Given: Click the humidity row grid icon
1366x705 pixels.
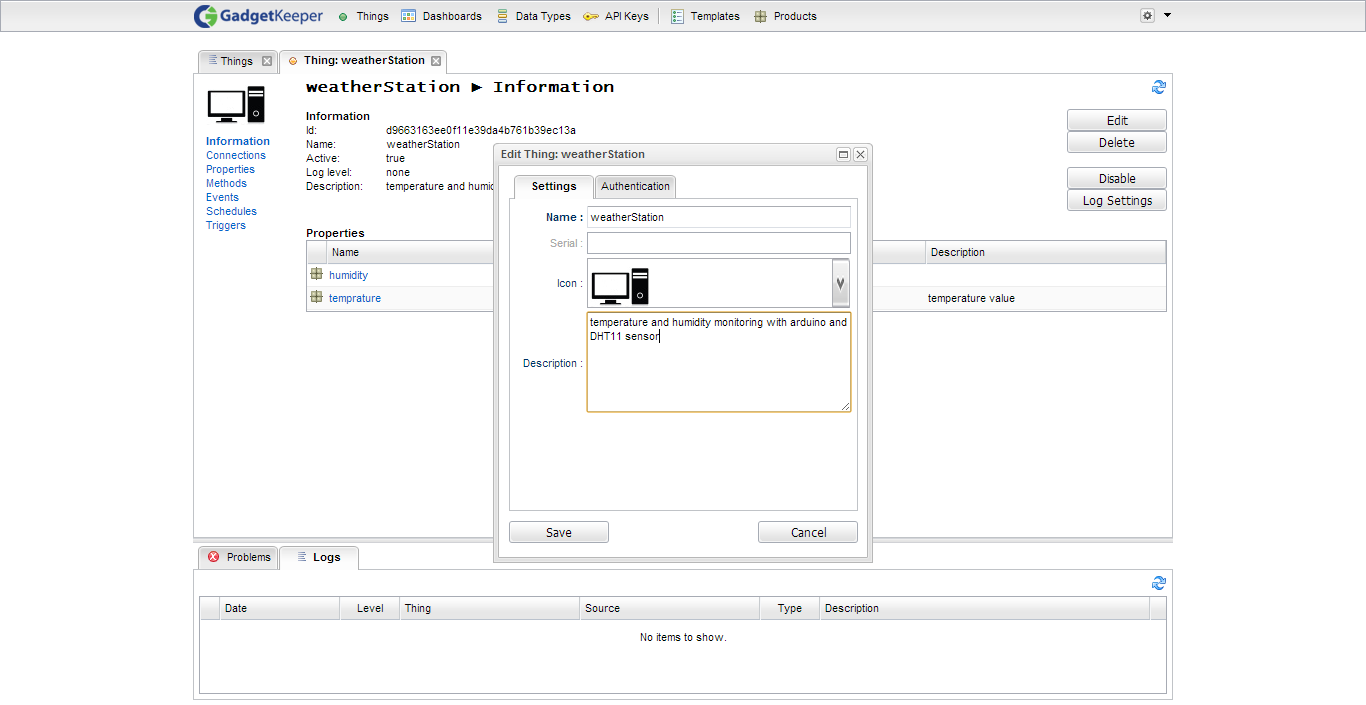Looking at the screenshot, I should [316, 274].
